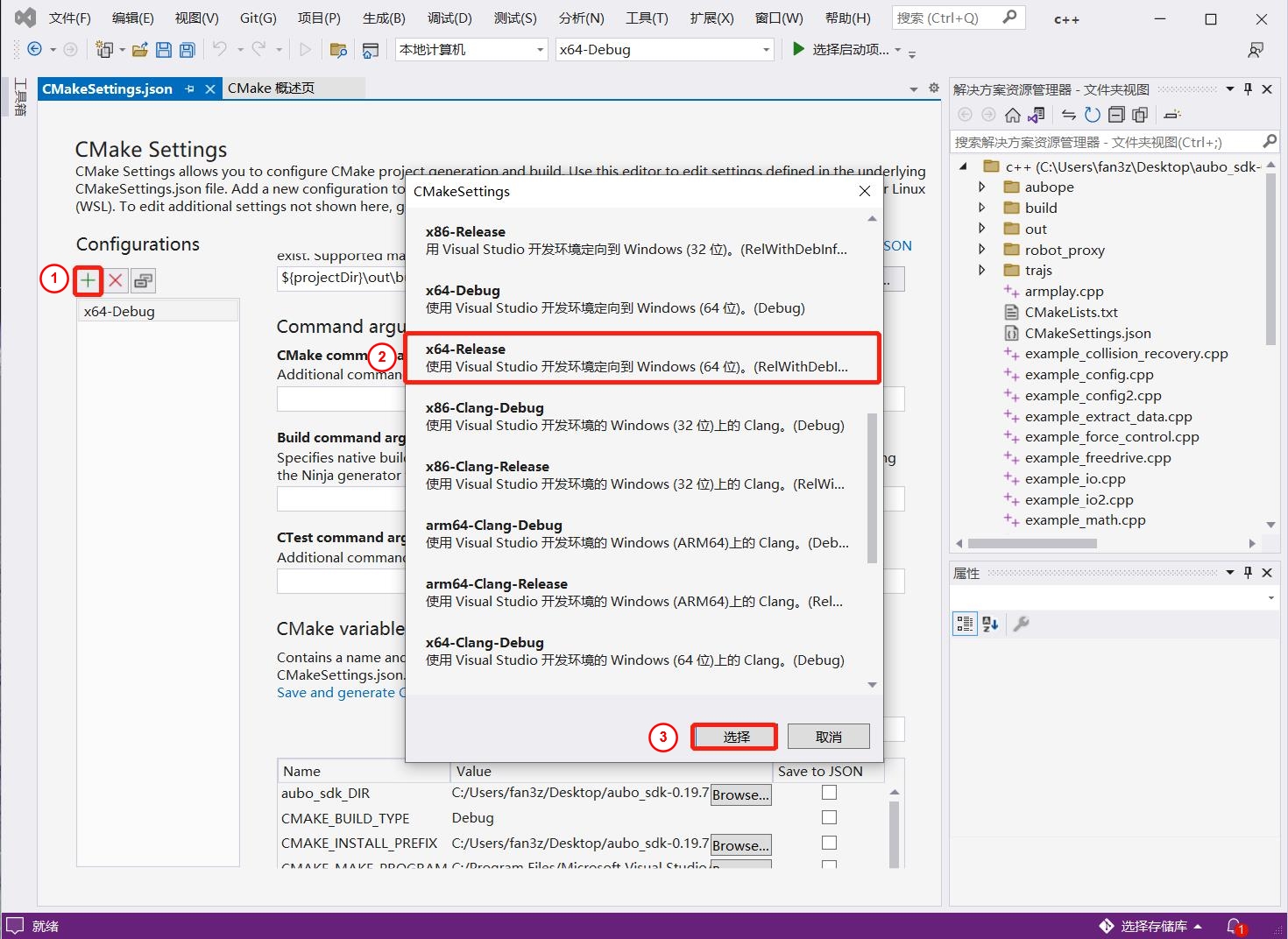
Task: Open the 文件(F) menu
Action: pos(70,18)
